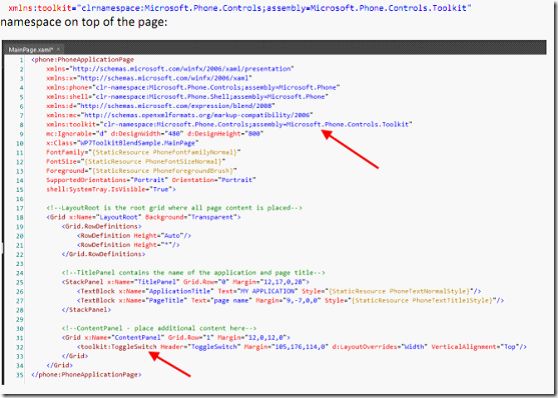558x398 pixels.
Task: Click xmlns:toolkit in the article text above editor
Action: pyautogui.click(x=40, y=7)
